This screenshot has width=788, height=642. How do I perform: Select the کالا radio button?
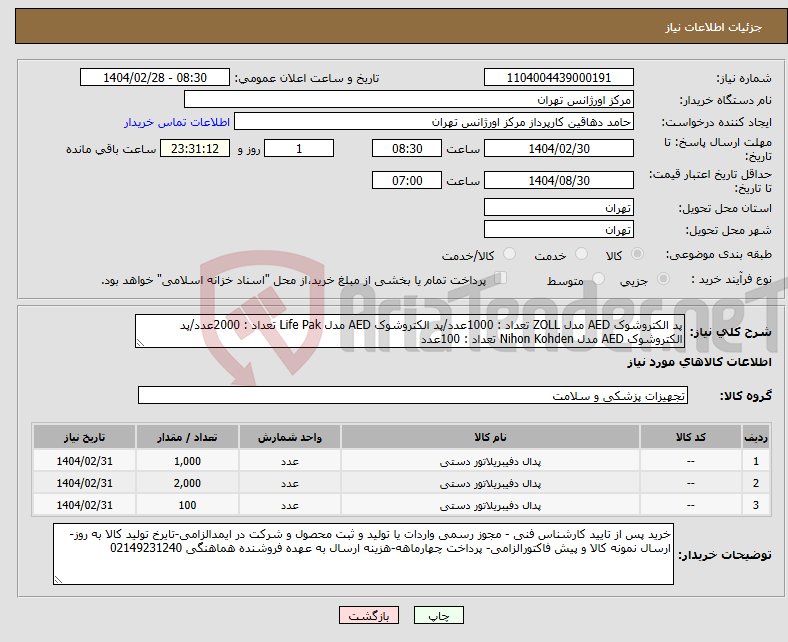pyautogui.click(x=637, y=254)
